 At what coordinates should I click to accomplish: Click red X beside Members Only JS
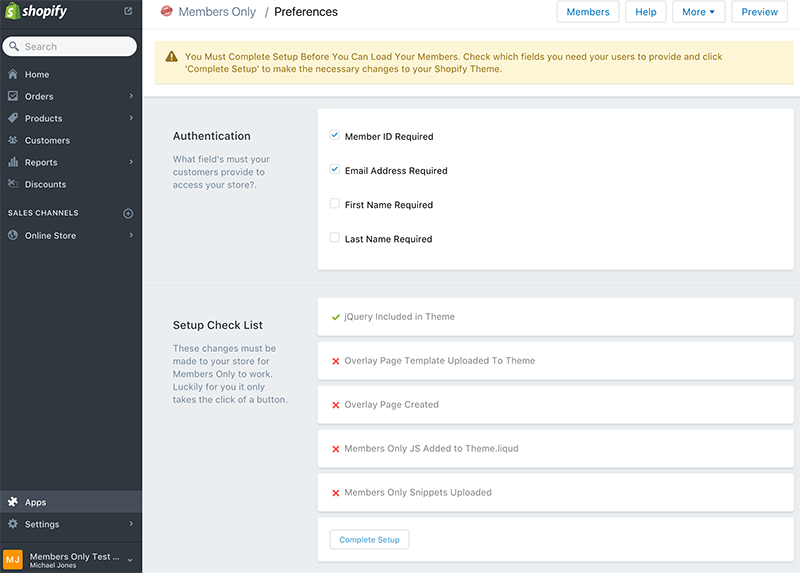(336, 449)
